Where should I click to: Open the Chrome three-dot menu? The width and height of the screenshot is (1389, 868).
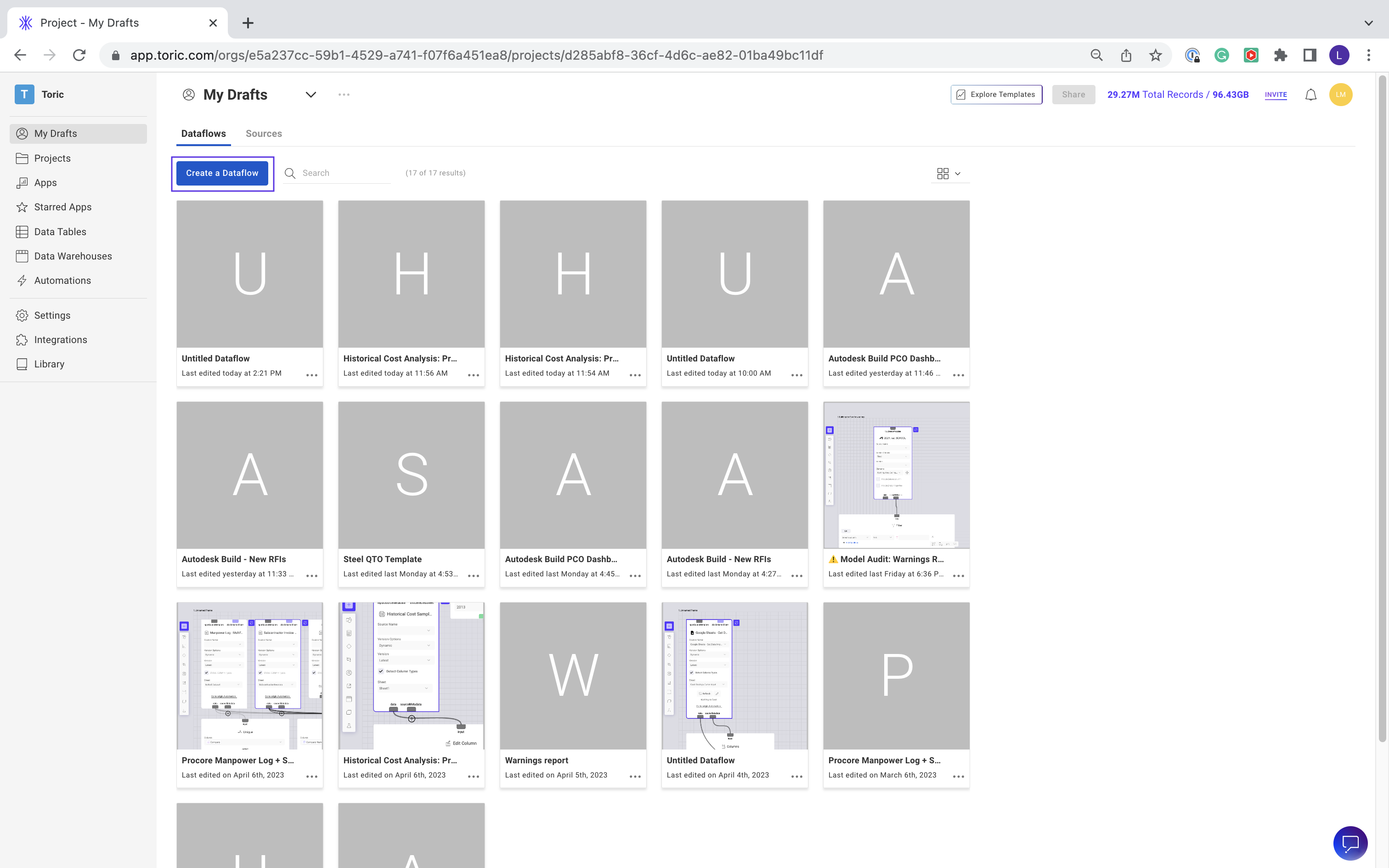tap(1369, 55)
